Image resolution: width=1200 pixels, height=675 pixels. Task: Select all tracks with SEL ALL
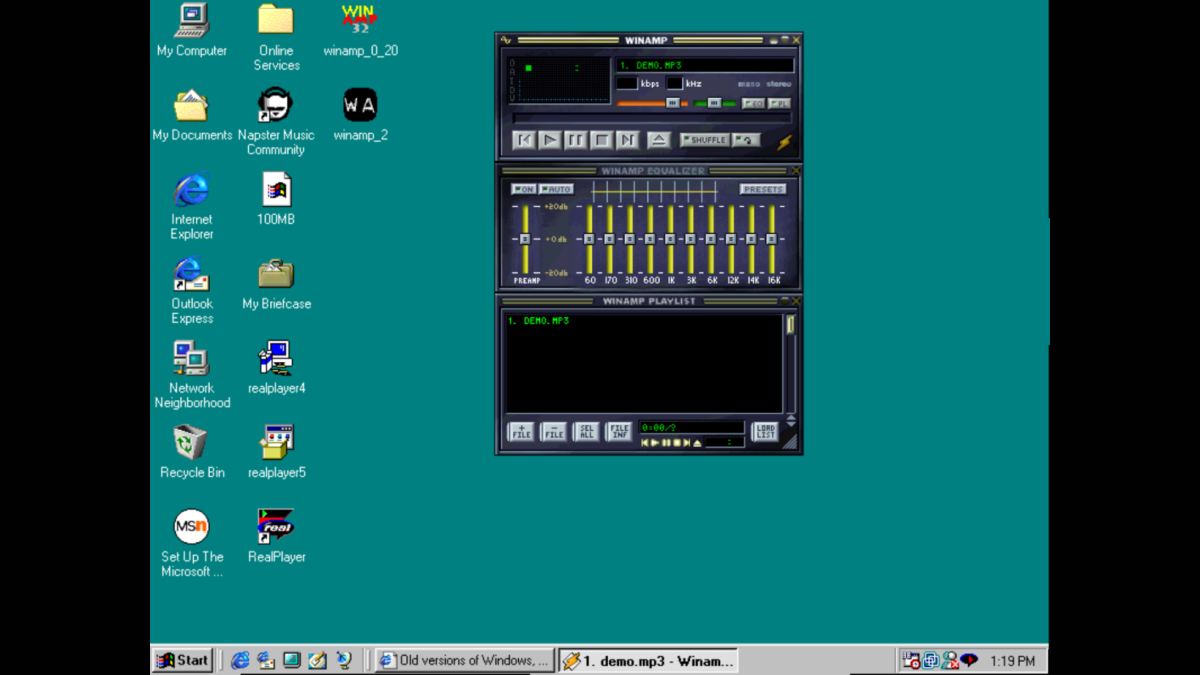click(586, 431)
